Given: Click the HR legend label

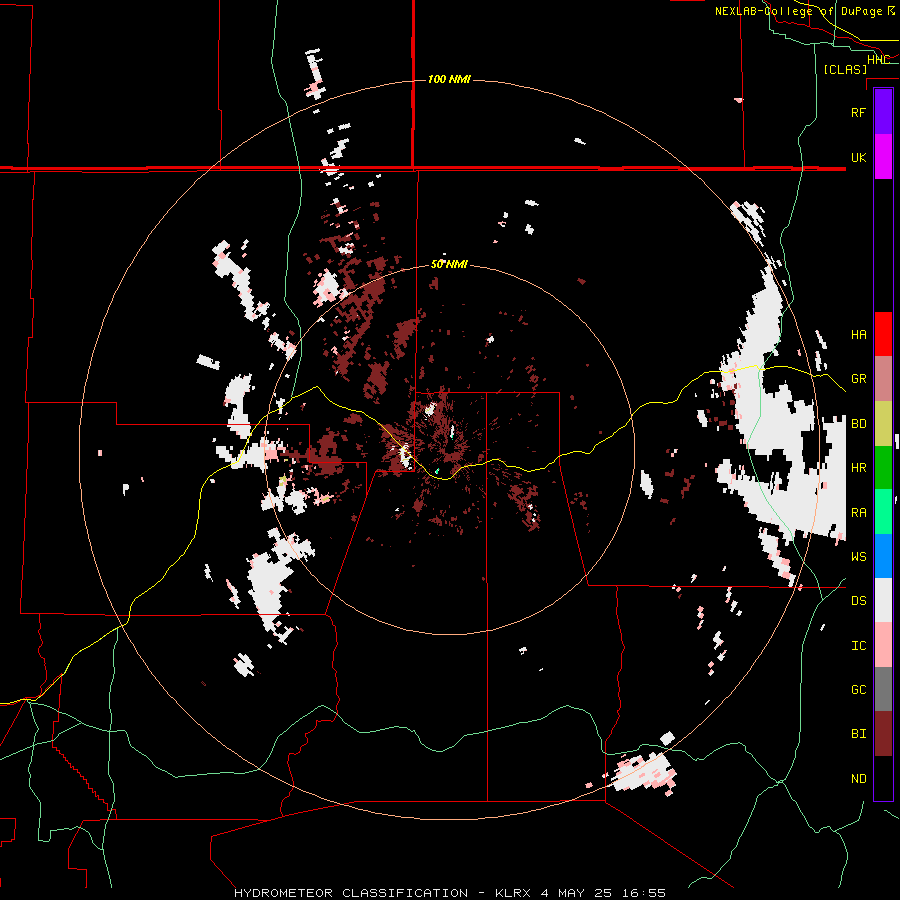Looking at the screenshot, I should 859,468.
